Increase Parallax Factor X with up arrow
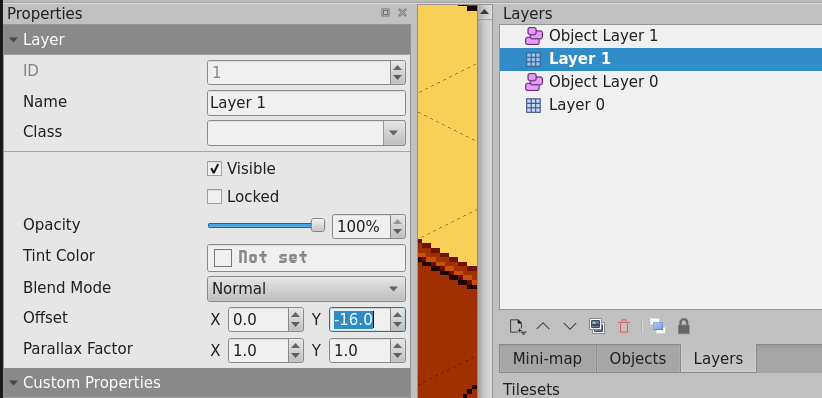 (x=296, y=346)
